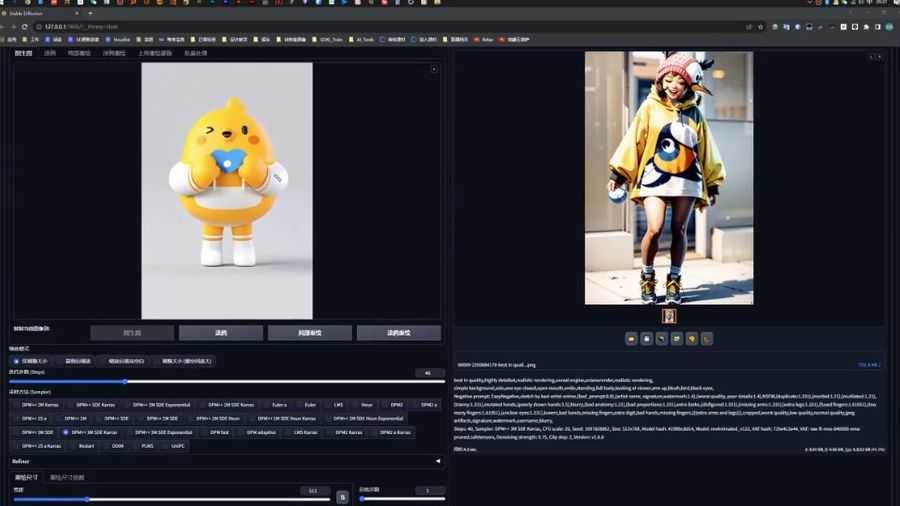Copy image to 涂鸦 button
Screen dimensions: 900x506
click(x=221, y=333)
